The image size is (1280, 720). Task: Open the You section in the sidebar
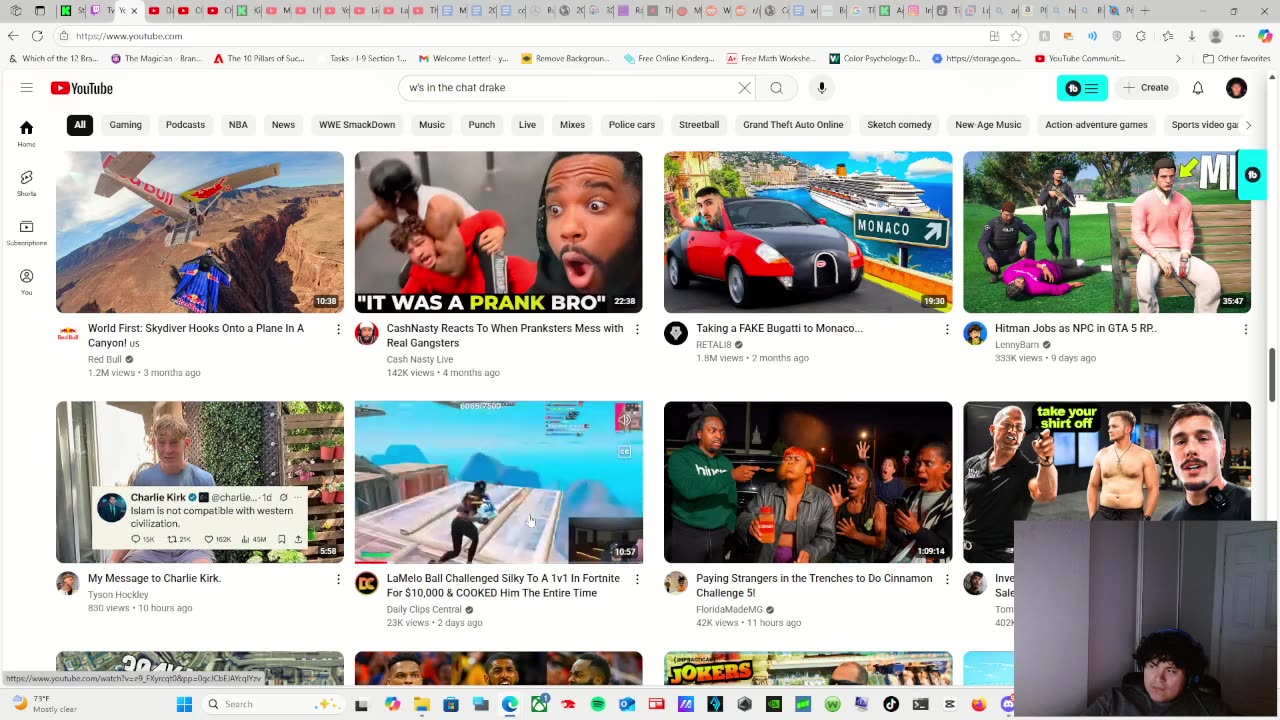tap(26, 281)
